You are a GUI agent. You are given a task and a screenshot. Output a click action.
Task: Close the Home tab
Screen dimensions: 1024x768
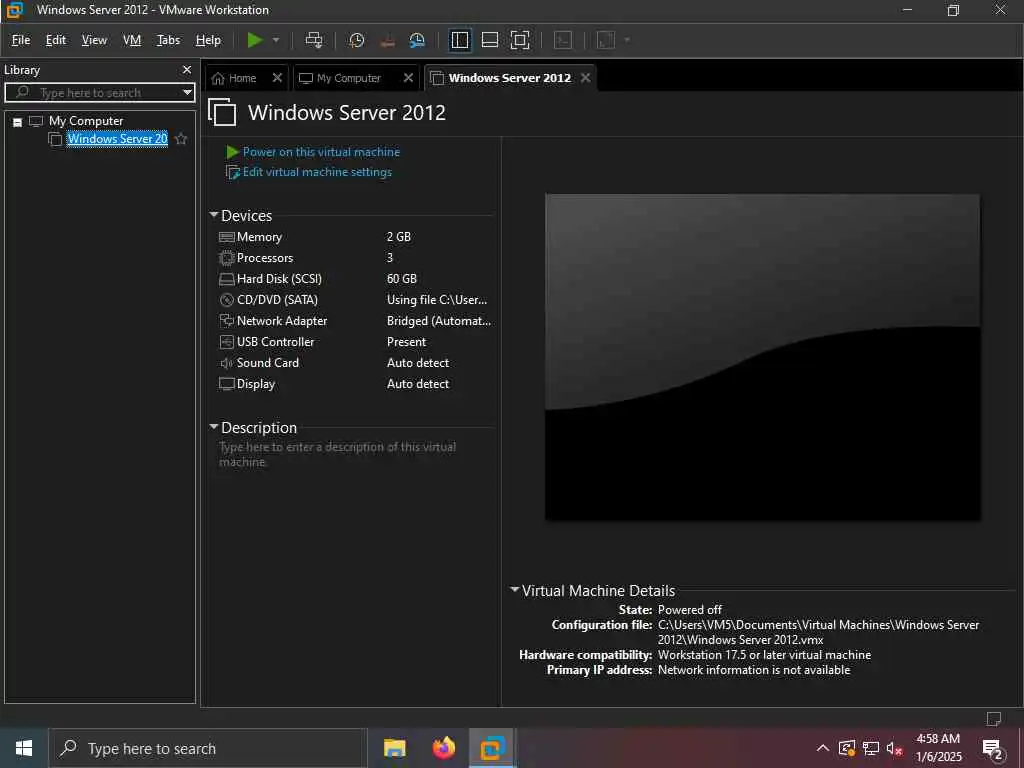(277, 78)
